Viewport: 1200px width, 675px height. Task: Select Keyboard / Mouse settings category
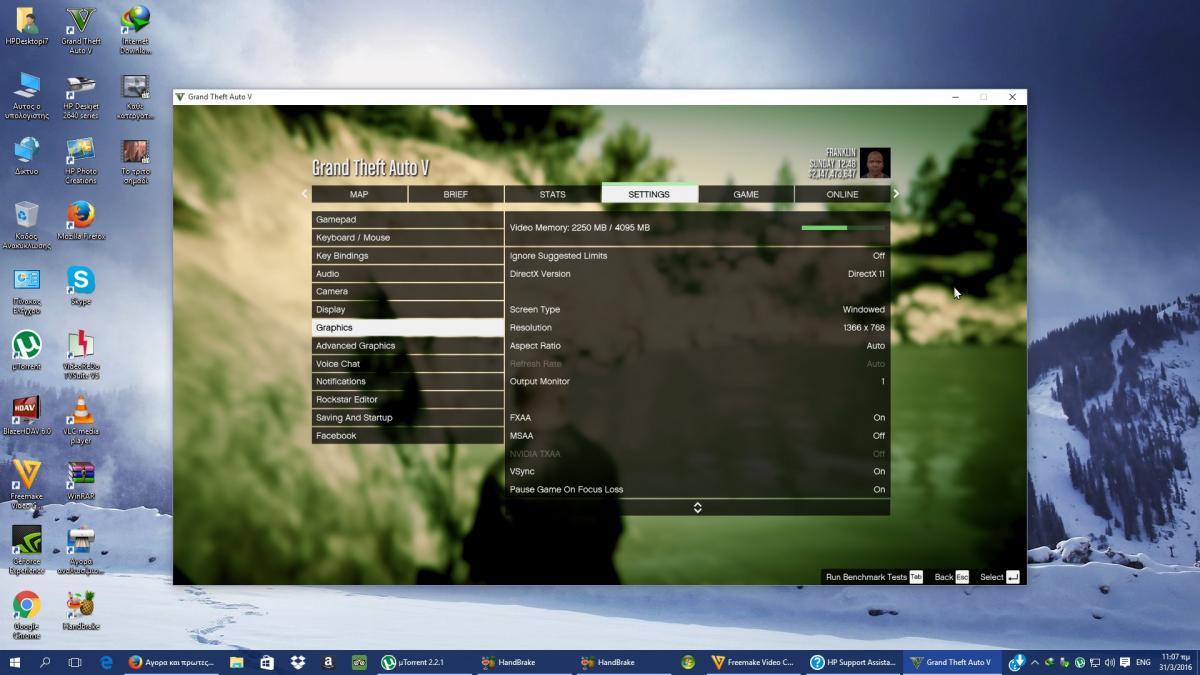[x=407, y=238]
